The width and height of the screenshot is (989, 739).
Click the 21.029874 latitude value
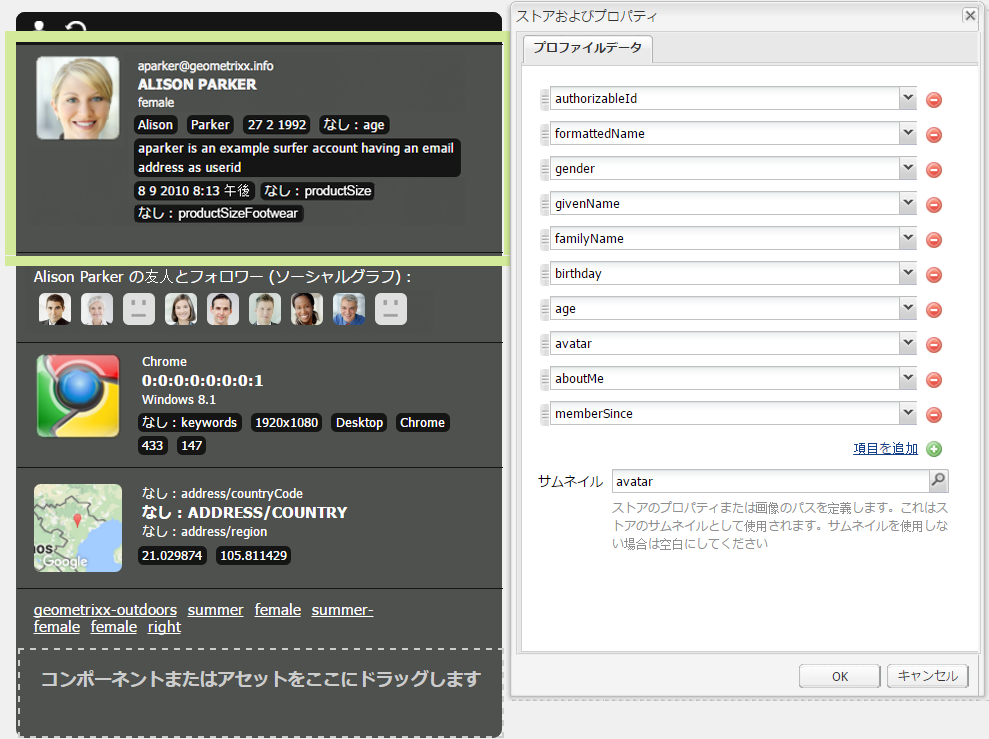click(x=172, y=556)
